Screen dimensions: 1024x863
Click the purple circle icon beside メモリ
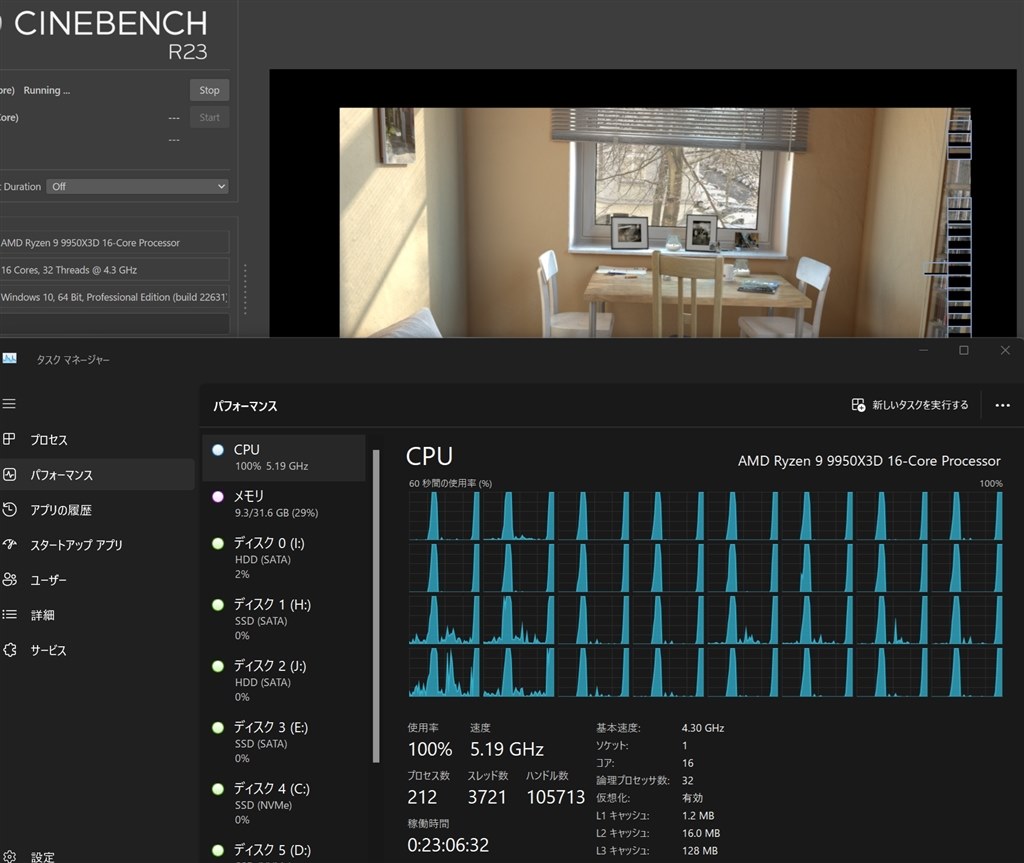218,497
